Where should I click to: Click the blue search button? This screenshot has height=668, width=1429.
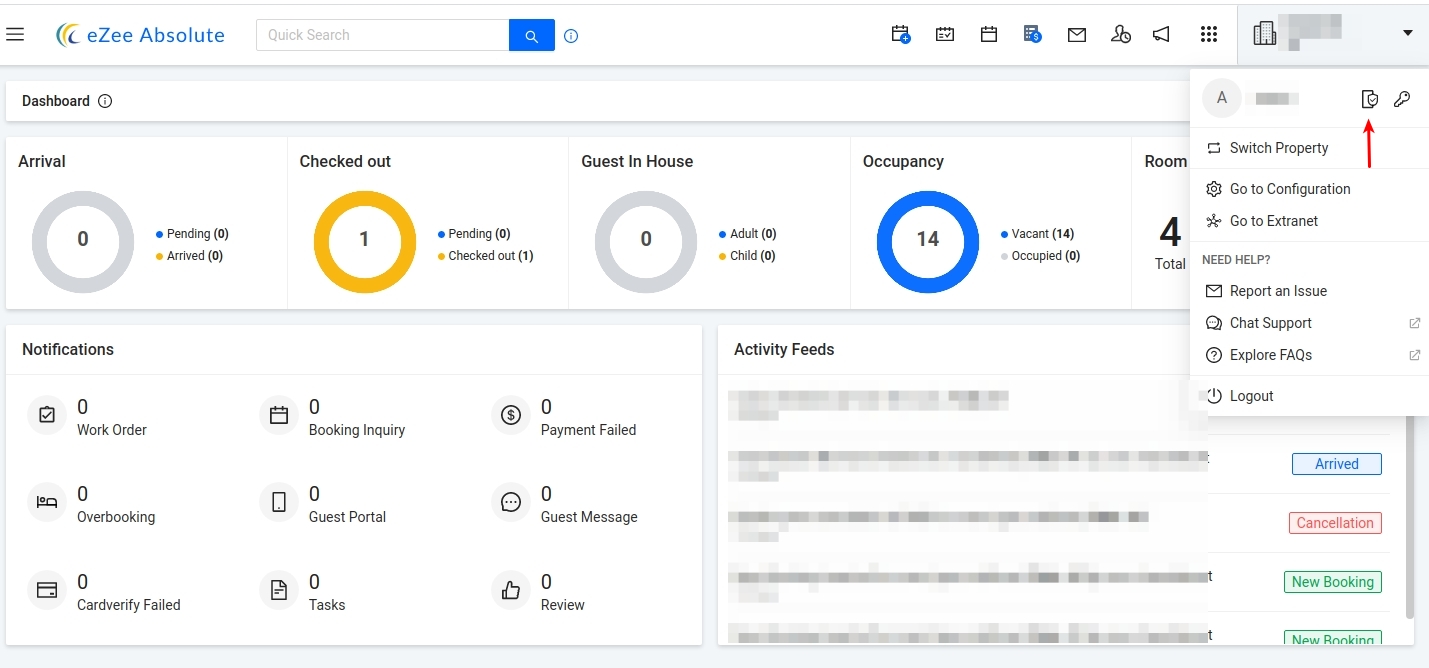[x=532, y=35]
